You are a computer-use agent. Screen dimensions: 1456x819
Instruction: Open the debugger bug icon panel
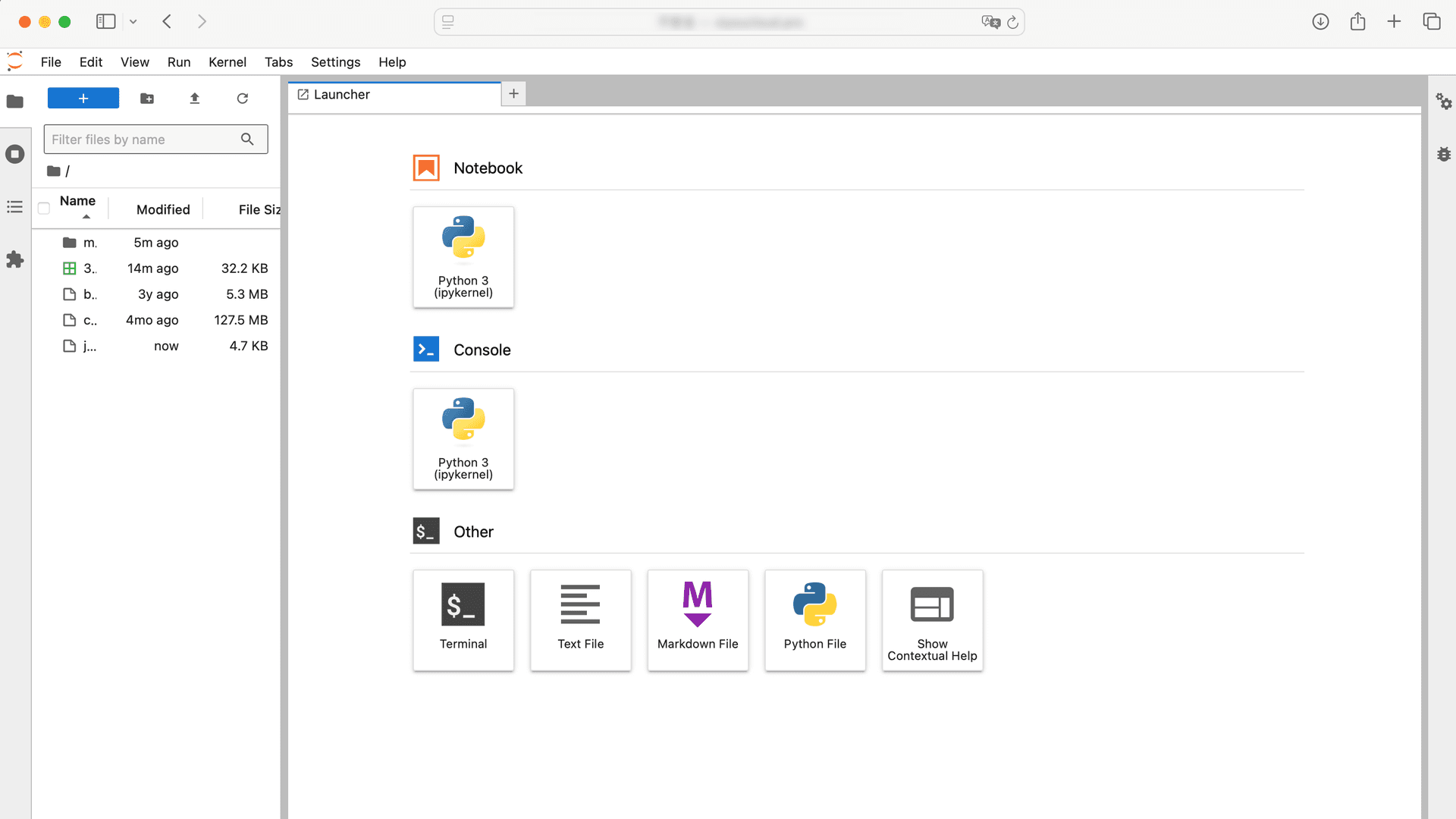1443,155
